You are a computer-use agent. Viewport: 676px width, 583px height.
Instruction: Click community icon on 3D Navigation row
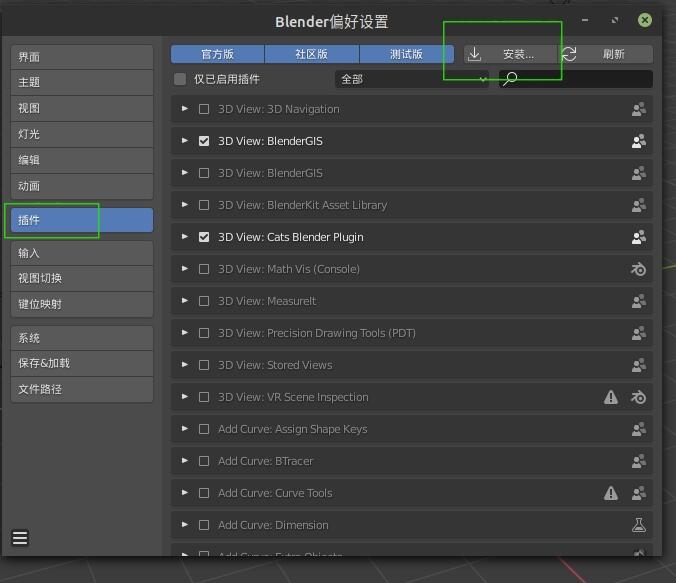(x=638, y=109)
